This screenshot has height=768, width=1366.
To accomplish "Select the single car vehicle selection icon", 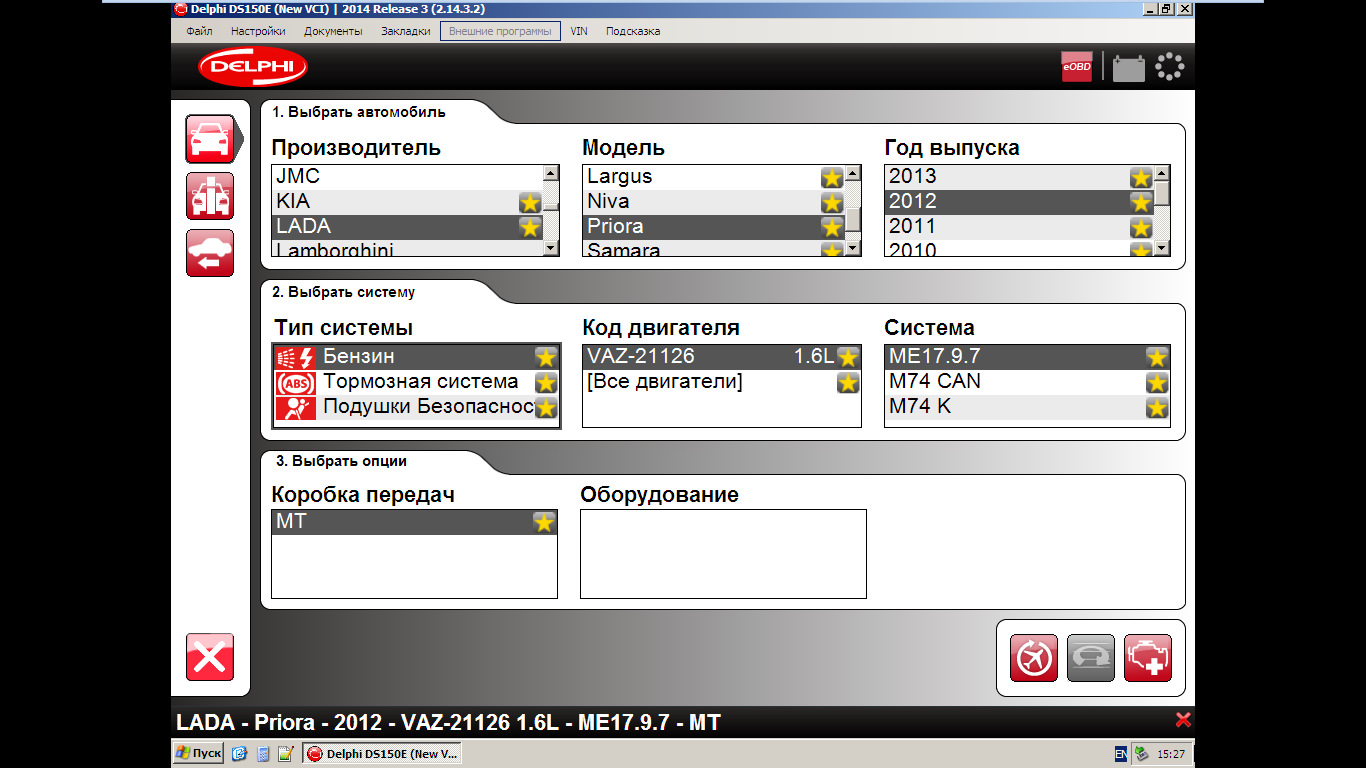I will click(x=210, y=139).
